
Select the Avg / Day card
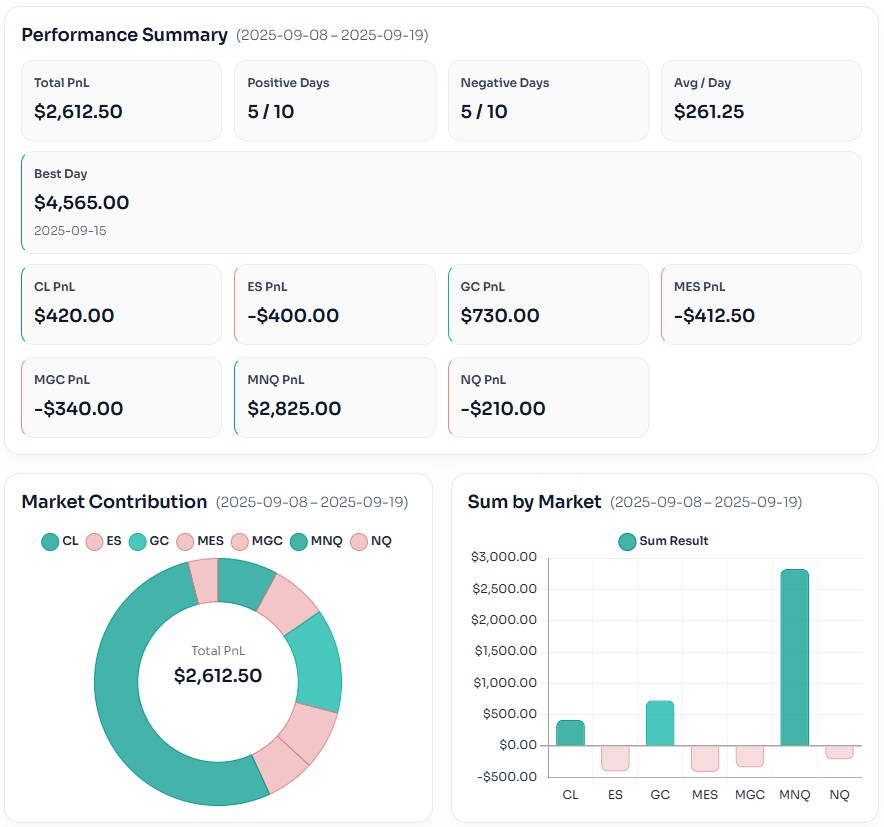(760, 100)
